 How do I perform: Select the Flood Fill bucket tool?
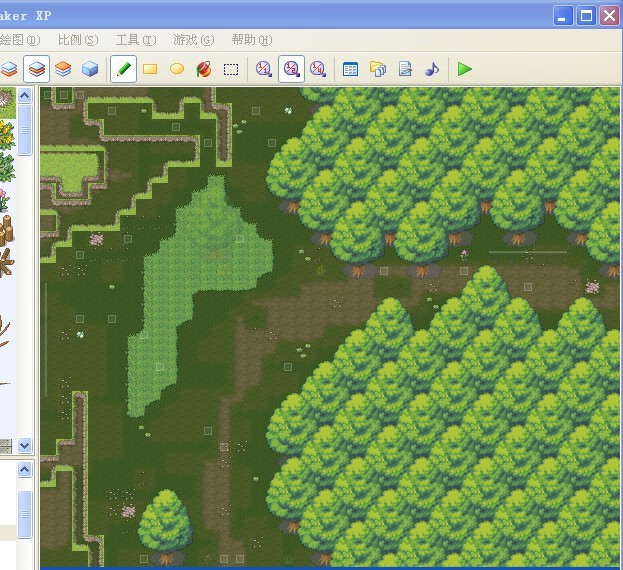coord(204,69)
